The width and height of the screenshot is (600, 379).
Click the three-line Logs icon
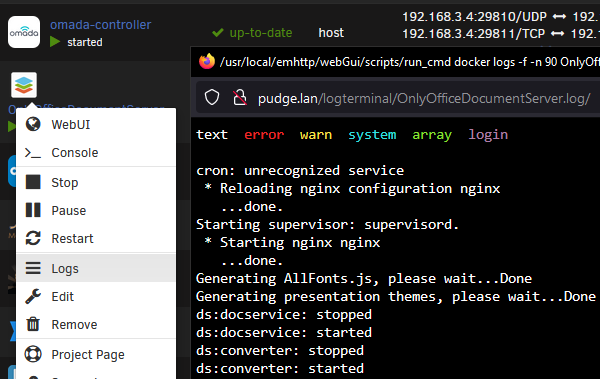[33, 268]
